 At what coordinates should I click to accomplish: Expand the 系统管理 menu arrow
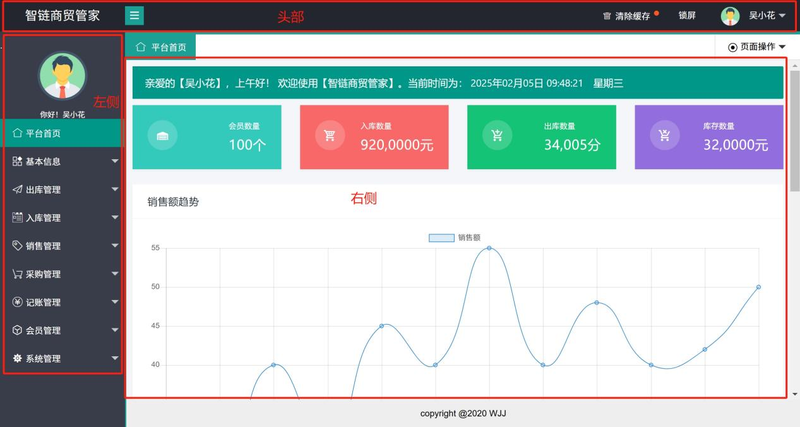click(x=115, y=358)
